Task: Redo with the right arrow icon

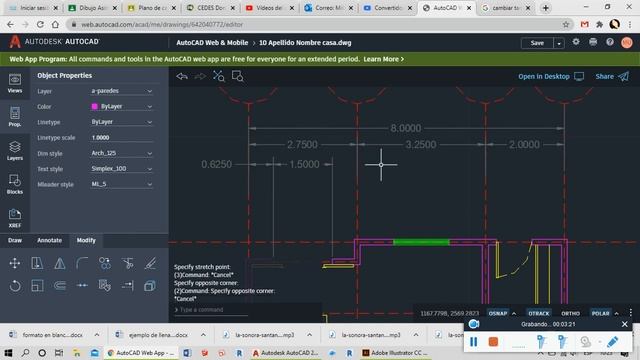Action: pyautogui.click(x=200, y=76)
